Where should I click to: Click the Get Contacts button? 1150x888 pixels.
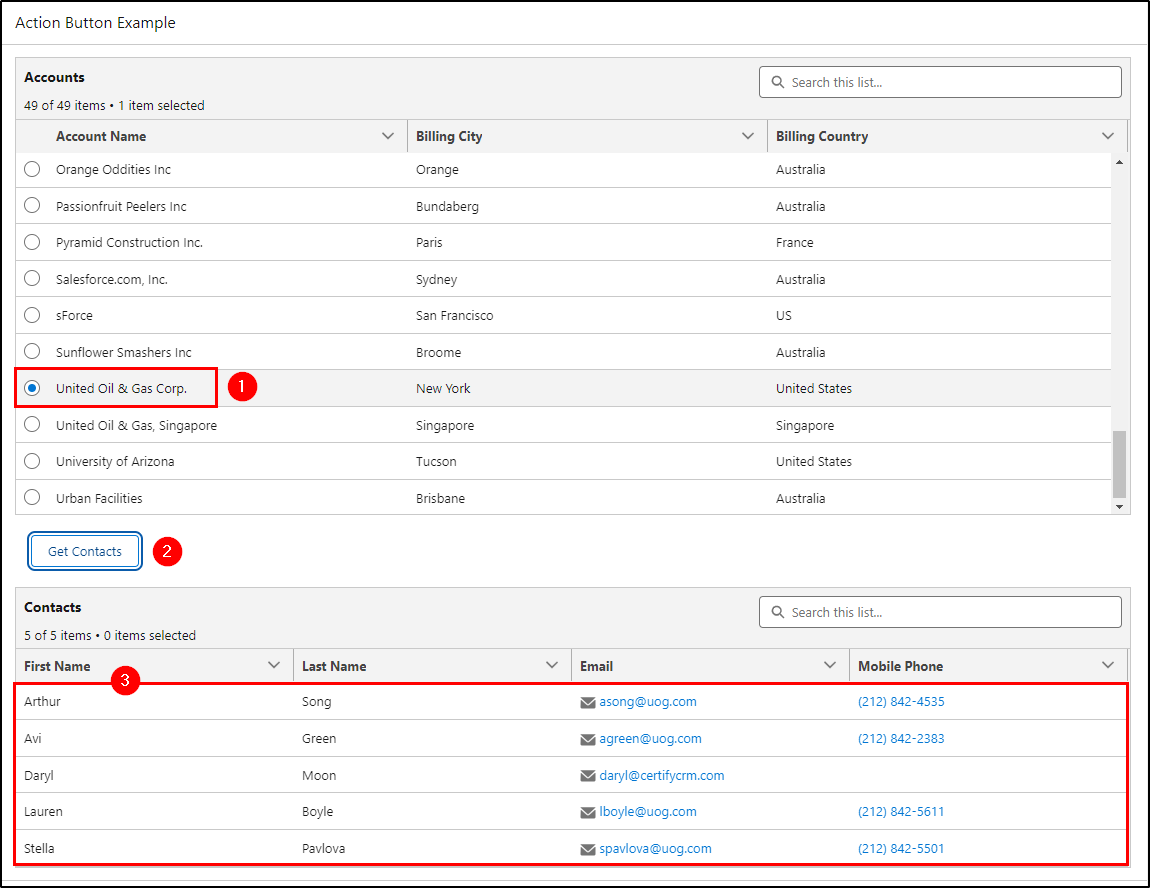(x=85, y=551)
